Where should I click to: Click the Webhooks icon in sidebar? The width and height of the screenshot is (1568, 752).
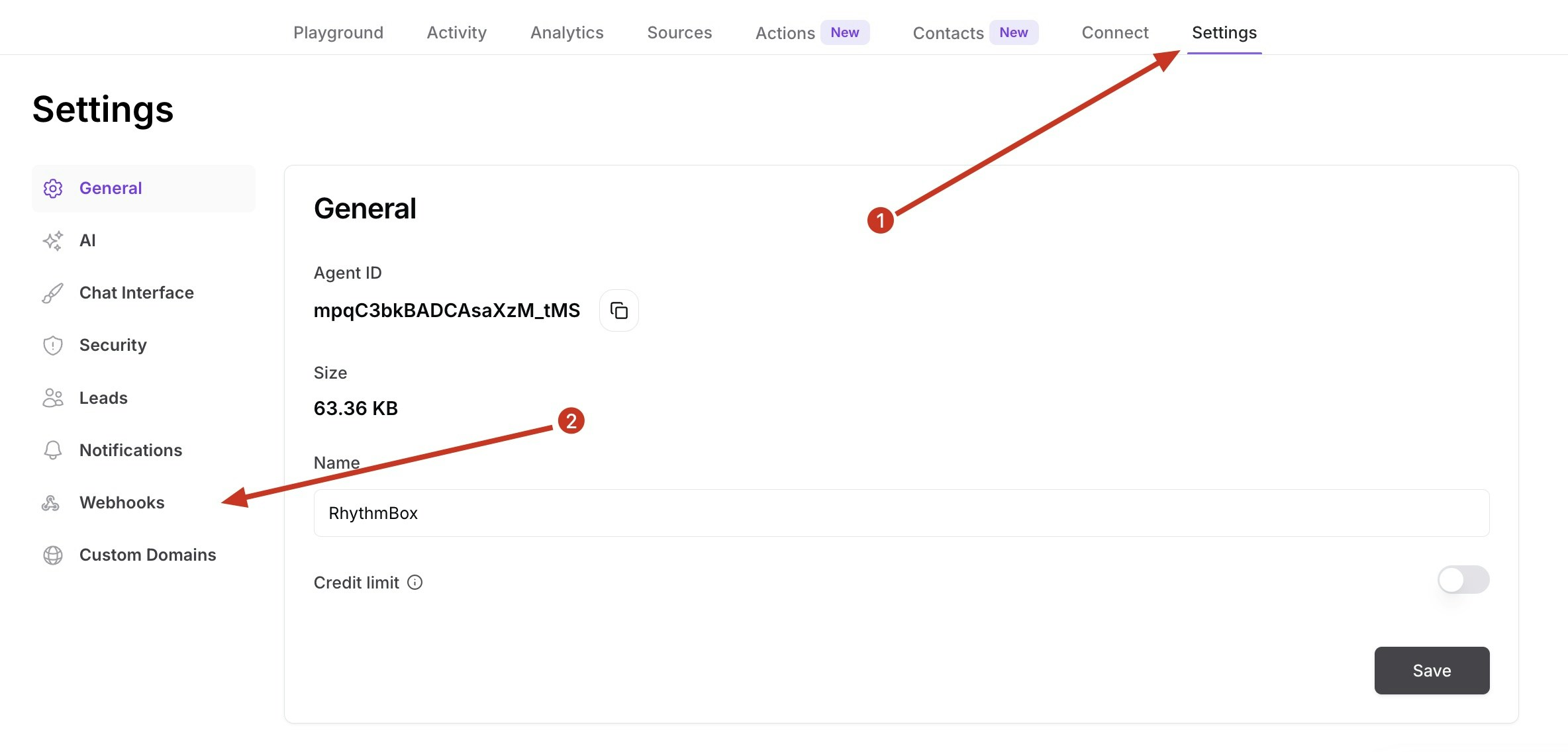tap(51, 503)
